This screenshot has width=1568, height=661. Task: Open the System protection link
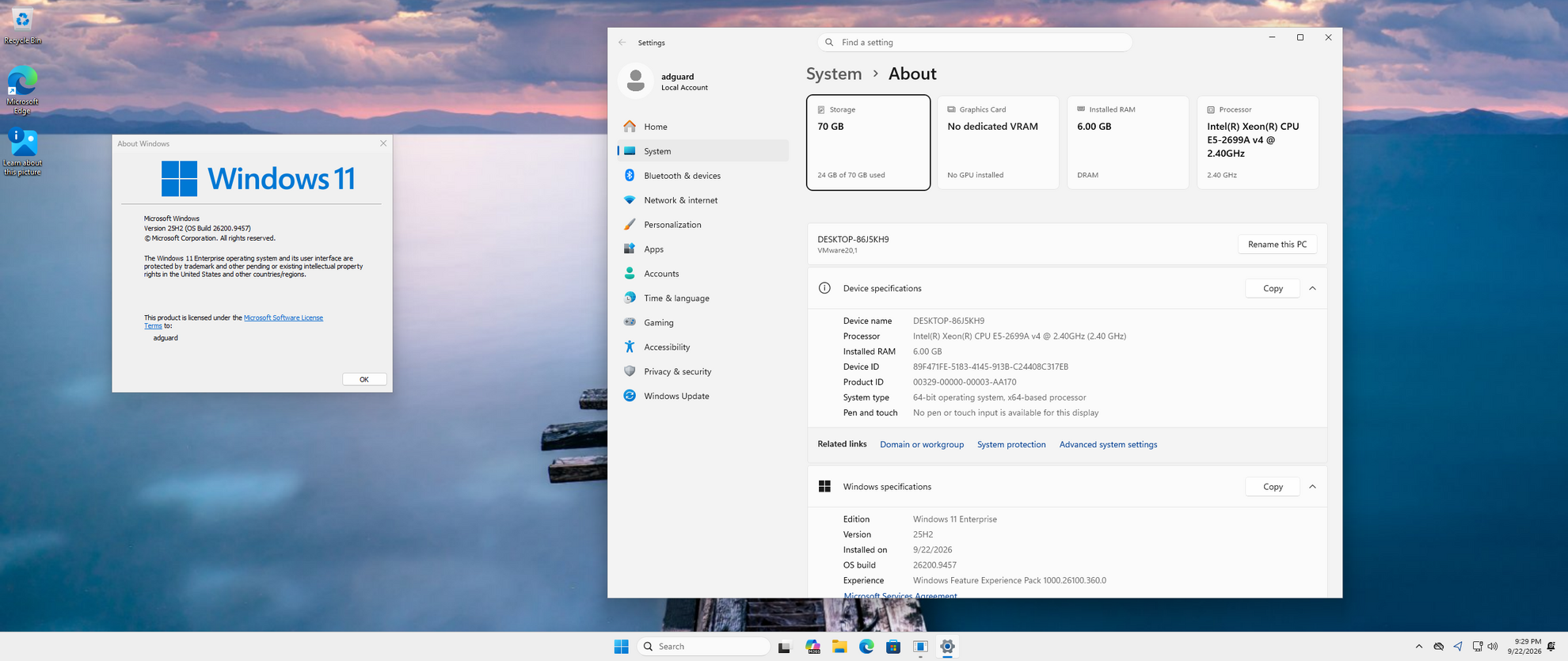(1011, 445)
